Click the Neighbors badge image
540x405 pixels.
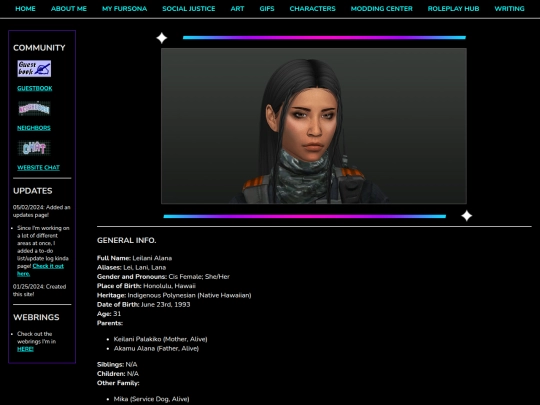point(34,108)
